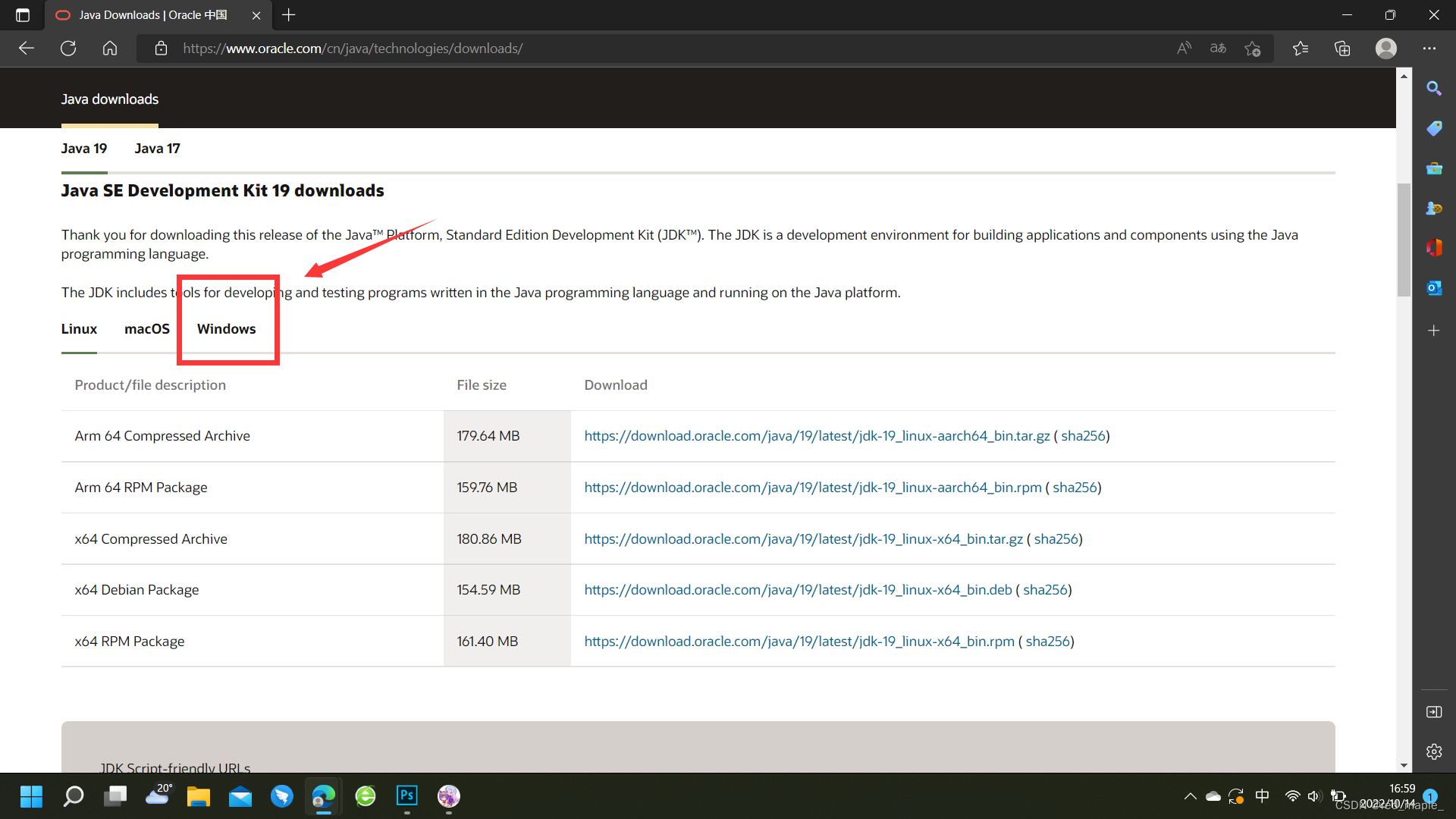Open the browser Settings and more menu

click(x=1429, y=49)
